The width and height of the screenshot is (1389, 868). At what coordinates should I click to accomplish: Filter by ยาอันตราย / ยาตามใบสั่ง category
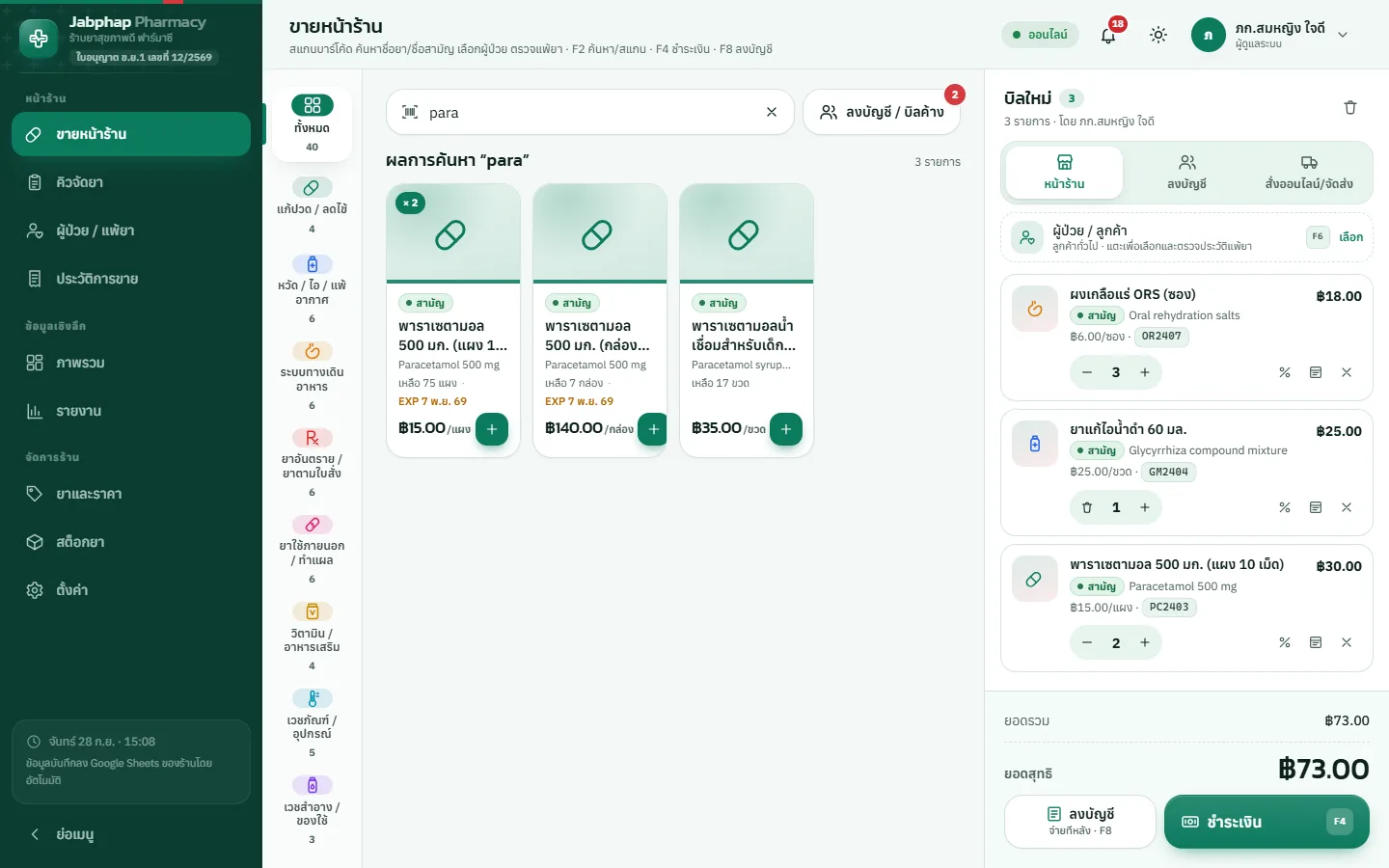pos(312,462)
